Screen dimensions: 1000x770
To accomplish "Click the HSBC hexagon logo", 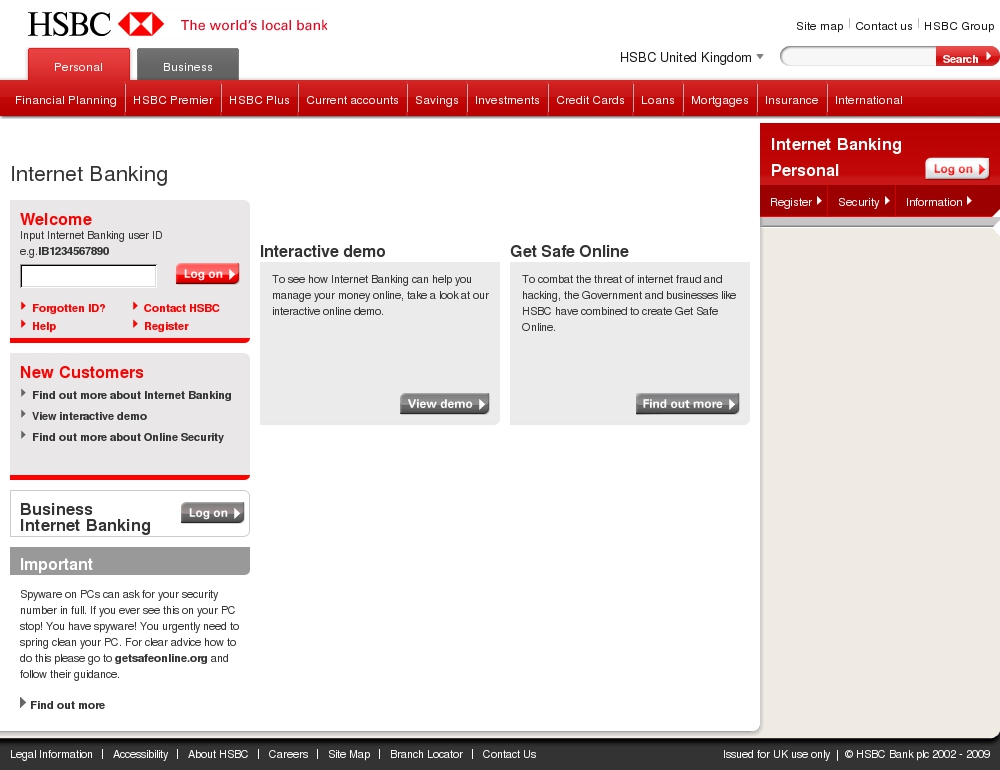I will 141,24.
